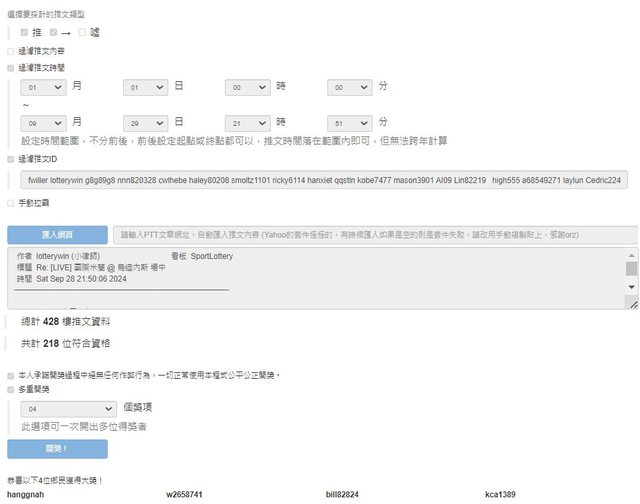Screen dimensions: 640x504
Task: Enable the 過濾推文內容 content filter checkbox
Action: point(11,50)
